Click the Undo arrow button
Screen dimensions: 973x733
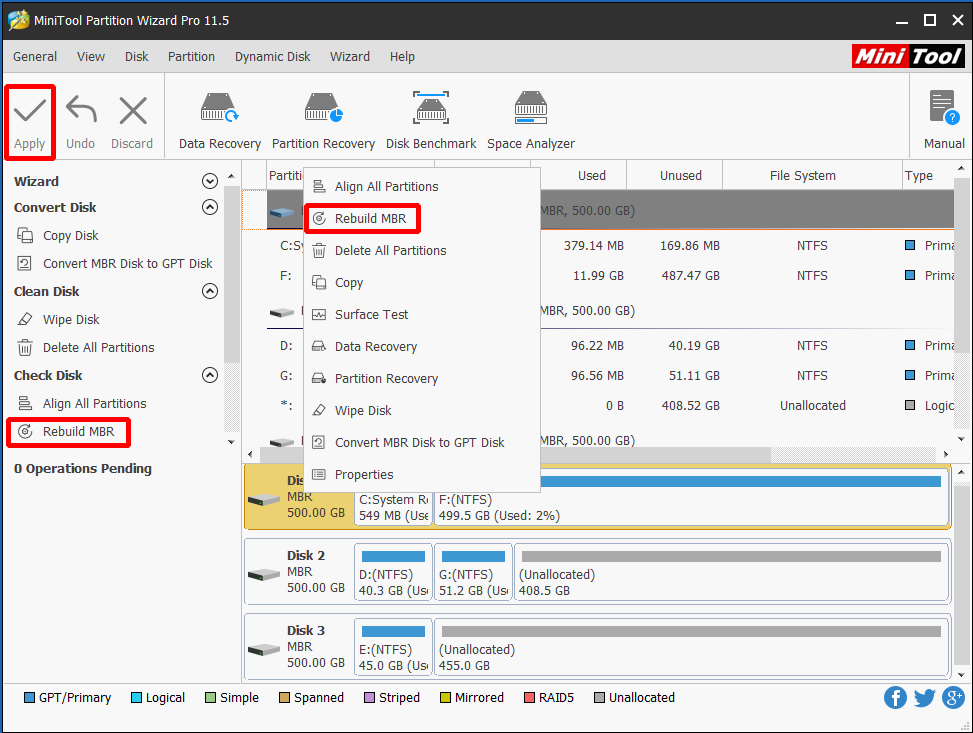(81, 123)
